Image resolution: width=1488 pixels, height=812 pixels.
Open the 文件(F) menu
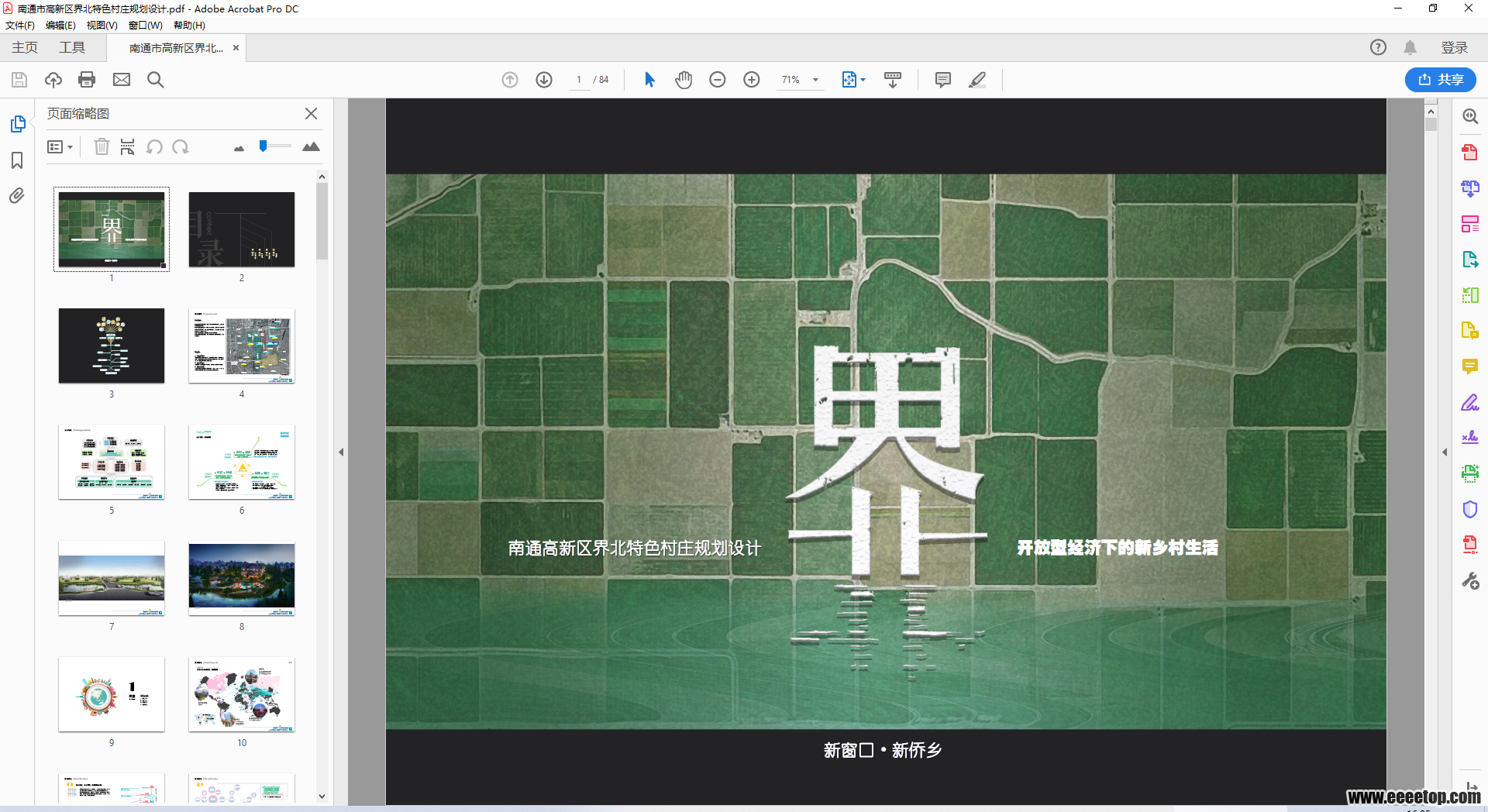point(20,26)
